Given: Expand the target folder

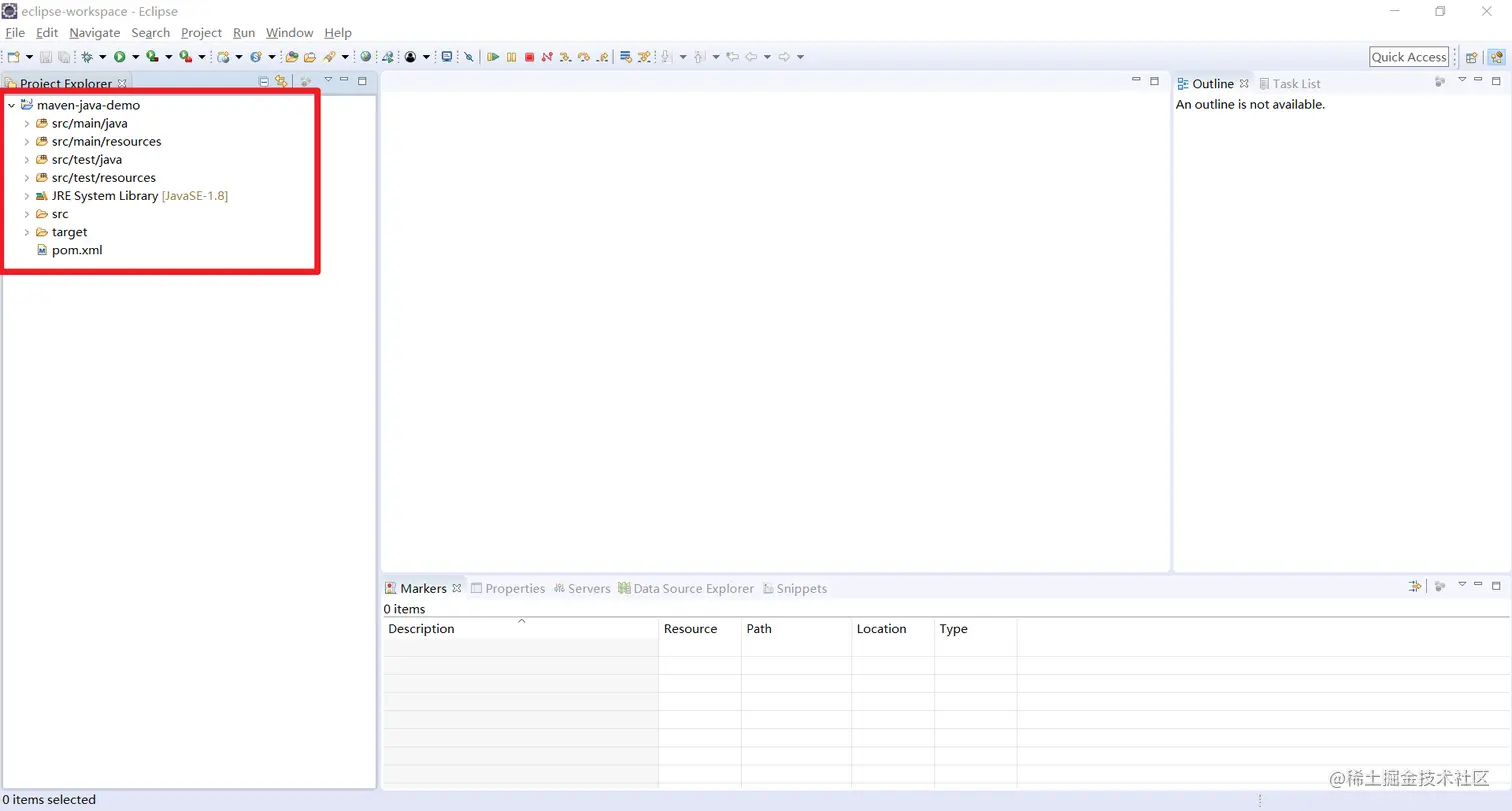Looking at the screenshot, I should [x=27, y=232].
